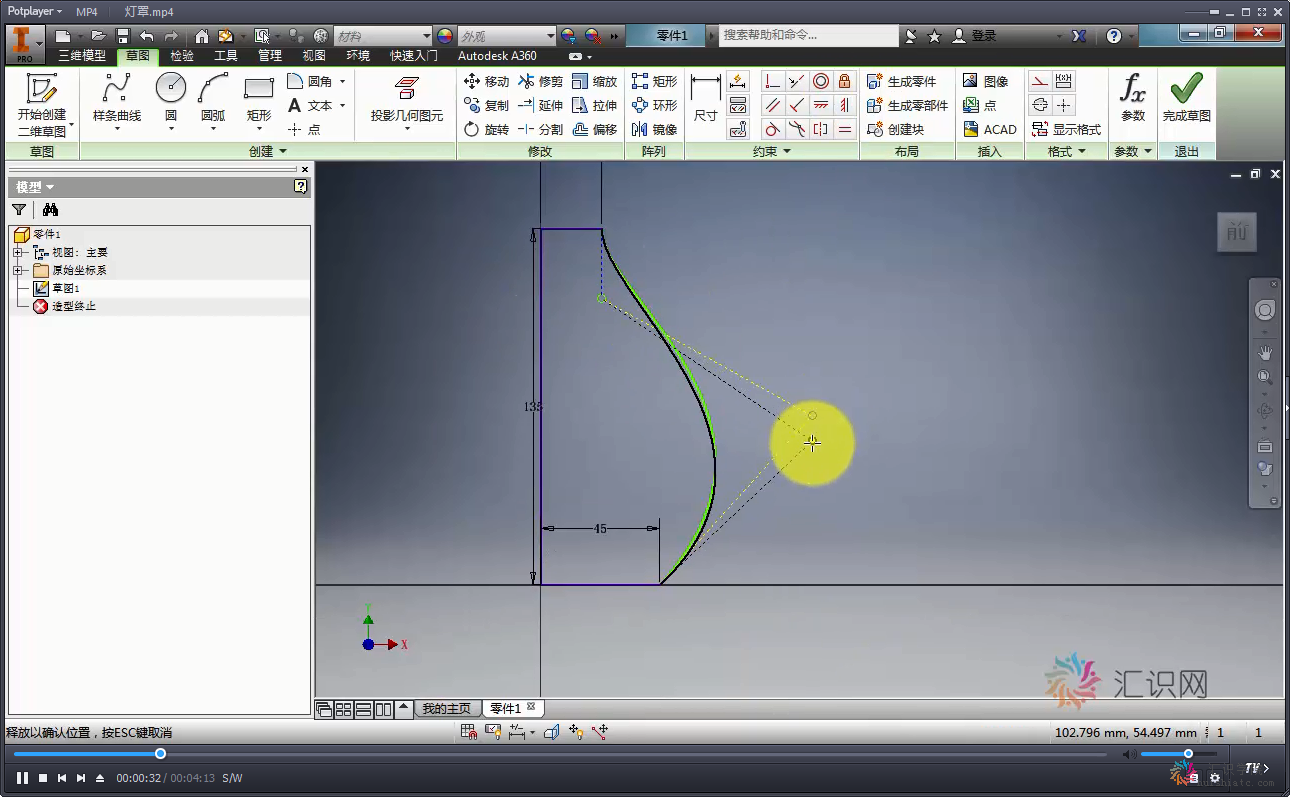Open the 管理 ribbon tab
Viewport: 1290px width, 797px height.
pyautogui.click(x=270, y=56)
